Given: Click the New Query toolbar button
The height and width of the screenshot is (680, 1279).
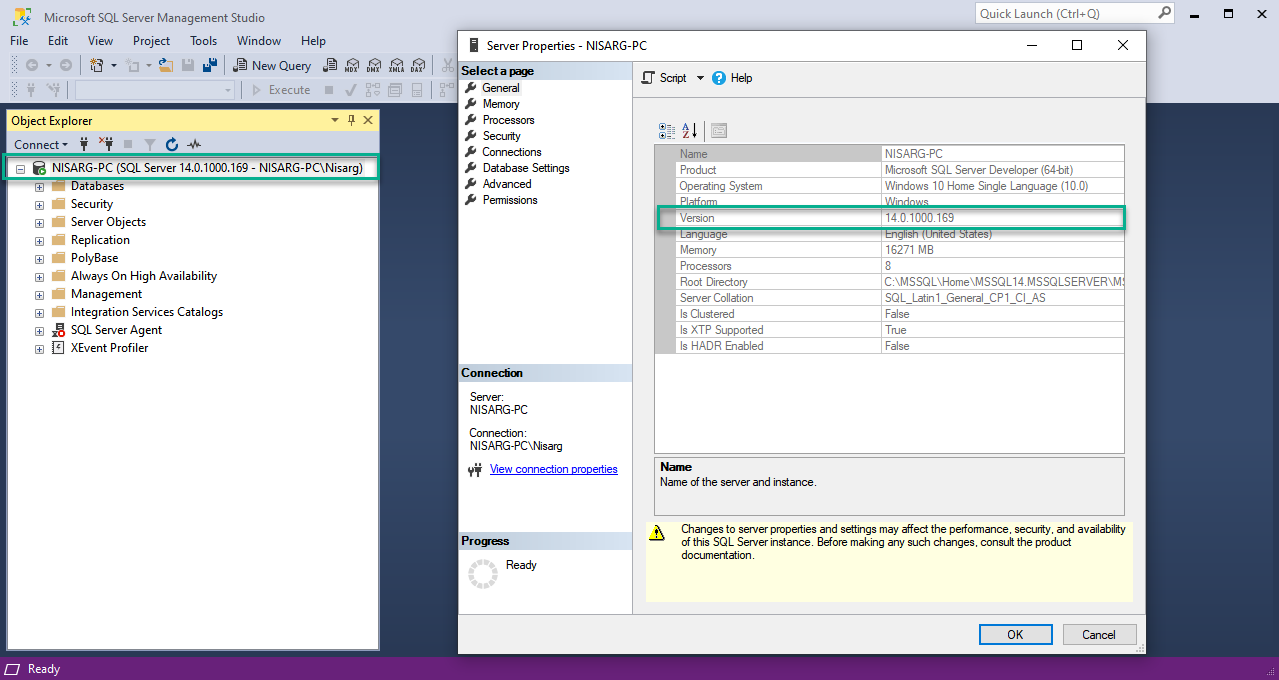Looking at the screenshot, I should click(272, 65).
